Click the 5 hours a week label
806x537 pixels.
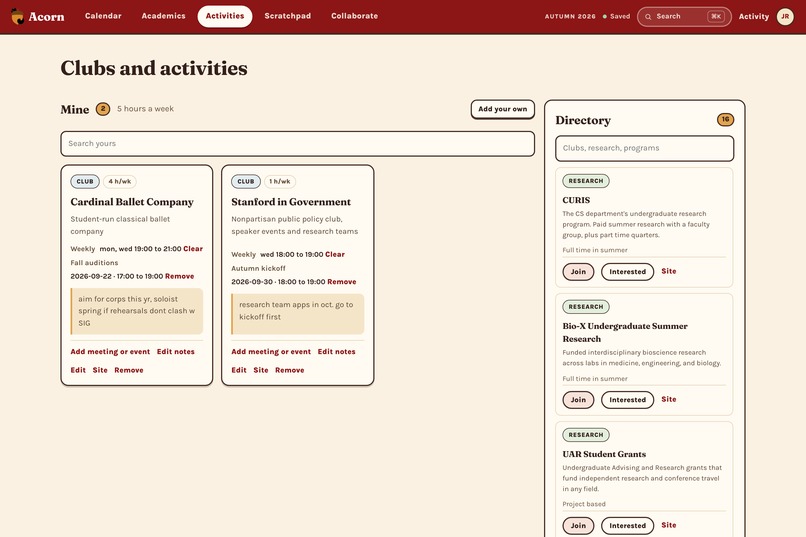point(145,109)
